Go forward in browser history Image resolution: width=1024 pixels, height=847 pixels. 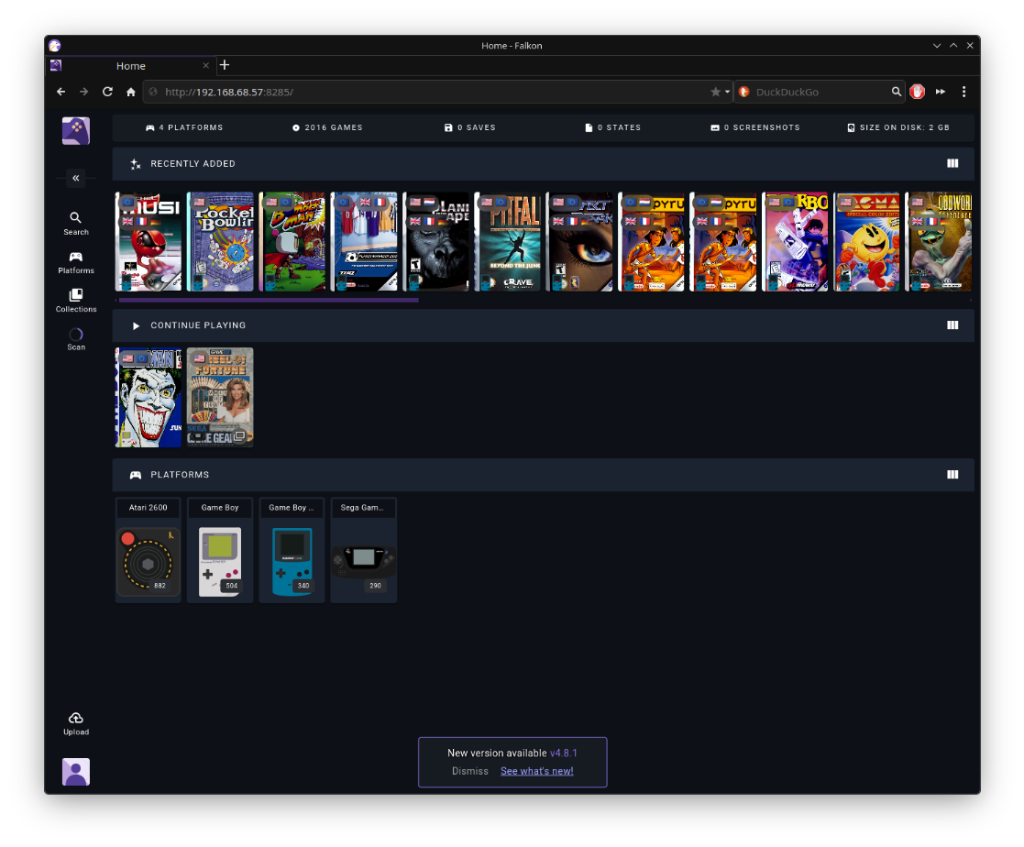tap(84, 92)
